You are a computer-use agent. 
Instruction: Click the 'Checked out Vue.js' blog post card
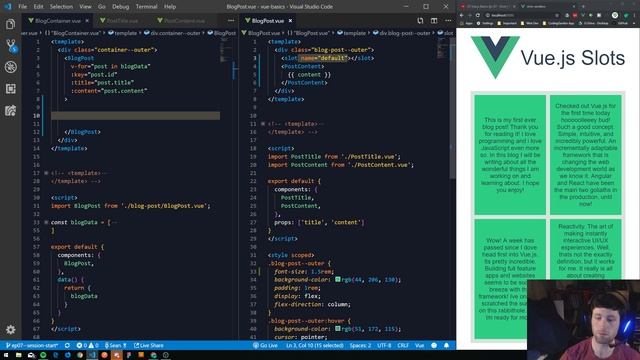[x=585, y=155]
